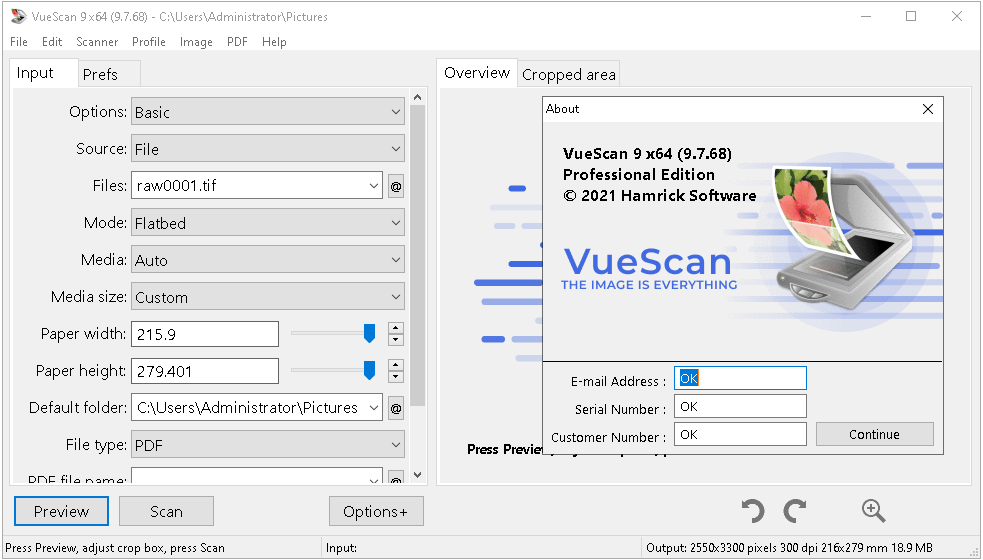Screen dimensions: 983x560
Task: Open the Options dropdown showing Basic
Action: 268,112
